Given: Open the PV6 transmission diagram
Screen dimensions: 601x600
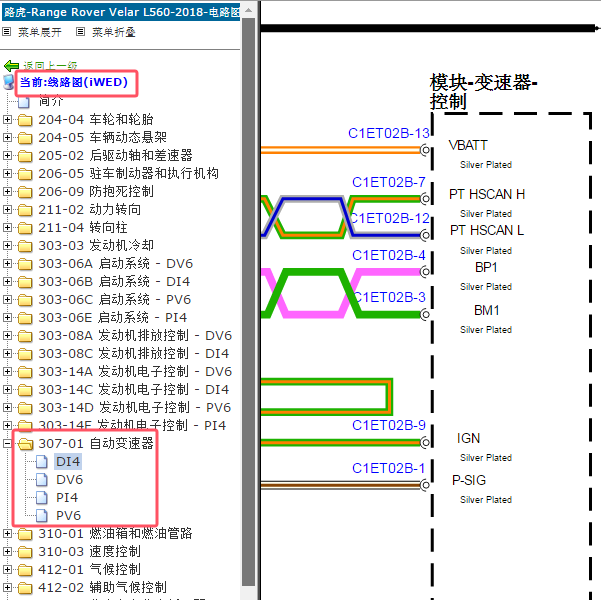Looking at the screenshot, I should pyautogui.click(x=68, y=516).
